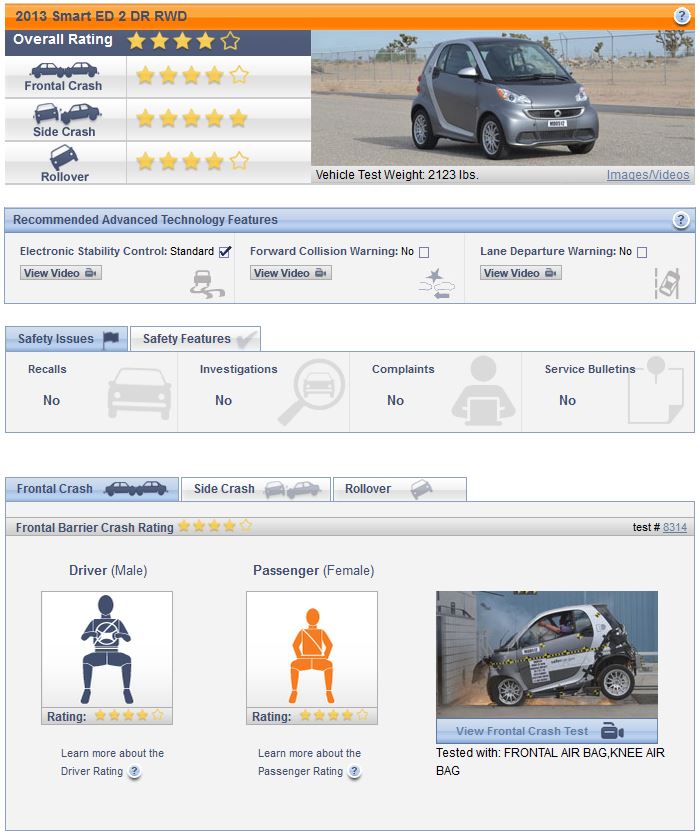700x836 pixels.
Task: Click the Side Crash car icon in ratings summary
Action: point(67,113)
